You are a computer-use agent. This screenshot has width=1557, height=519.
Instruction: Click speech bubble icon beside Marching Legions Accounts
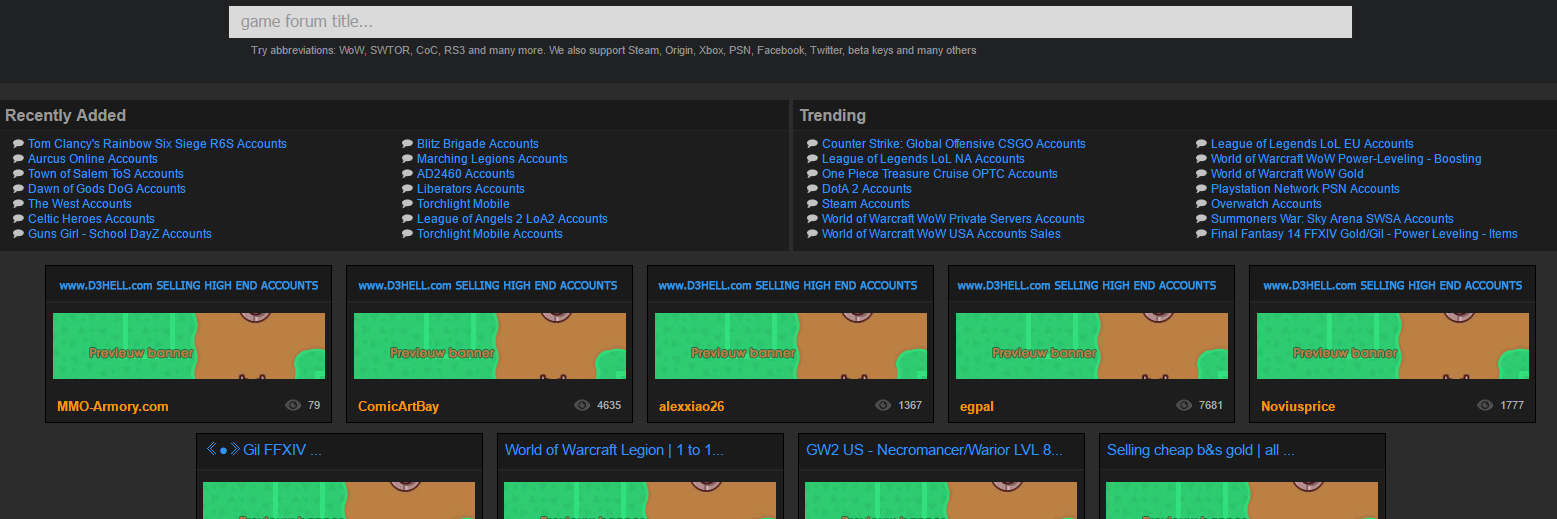pyautogui.click(x=408, y=159)
